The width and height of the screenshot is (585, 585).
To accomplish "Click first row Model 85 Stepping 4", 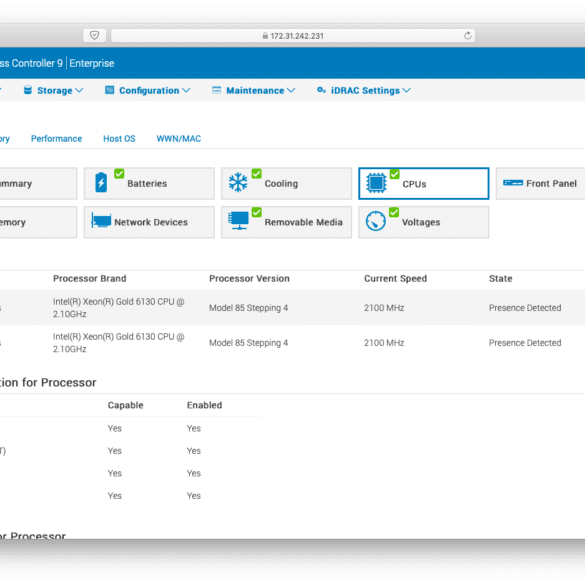I will (248, 308).
